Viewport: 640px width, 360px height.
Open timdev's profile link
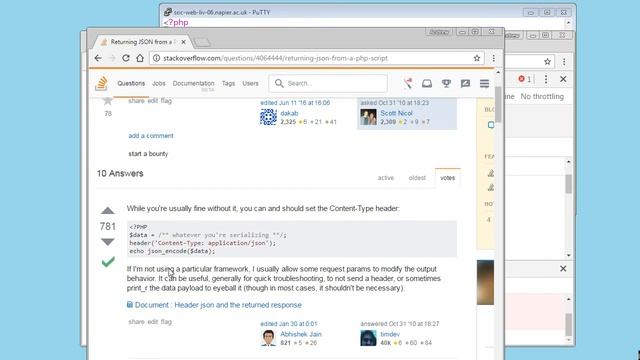point(390,334)
